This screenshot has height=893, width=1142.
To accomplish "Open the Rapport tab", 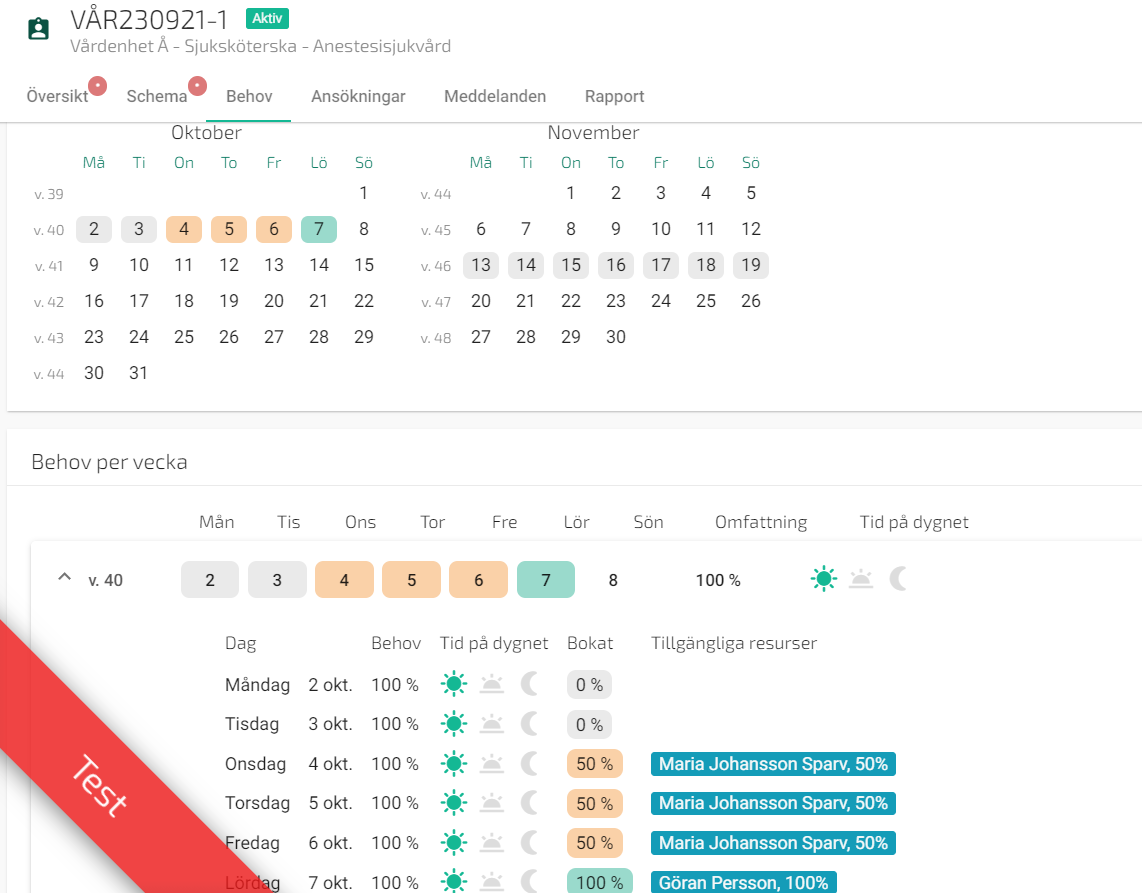I will [x=615, y=96].
